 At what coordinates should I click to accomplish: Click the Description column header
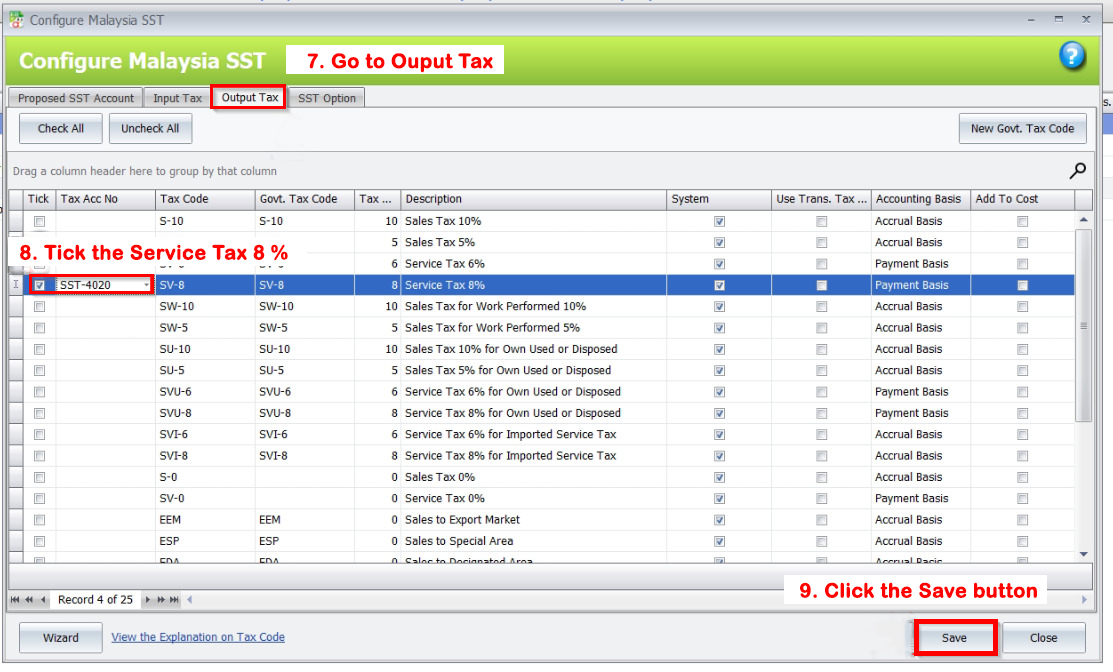point(533,199)
